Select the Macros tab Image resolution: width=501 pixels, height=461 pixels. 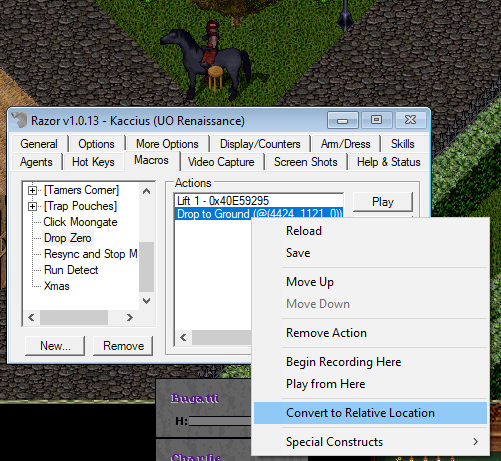[151, 160]
